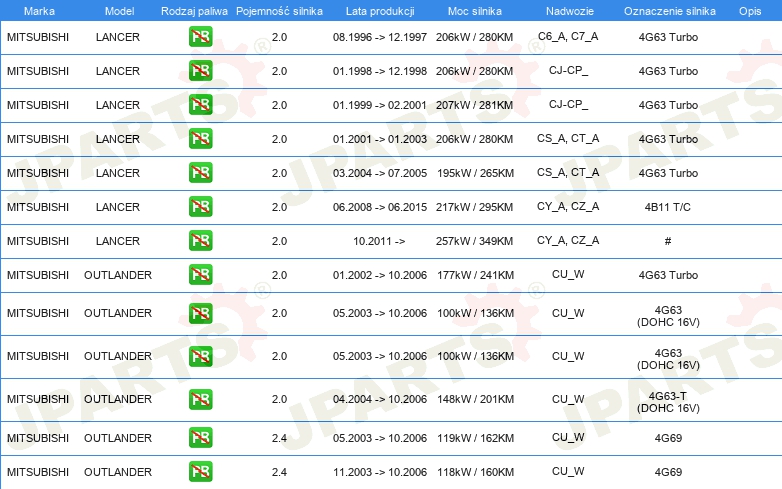Click CJ-CP_ body code in 01.1998 row
Image resolution: width=782 pixels, height=489 pixels.
point(568,70)
